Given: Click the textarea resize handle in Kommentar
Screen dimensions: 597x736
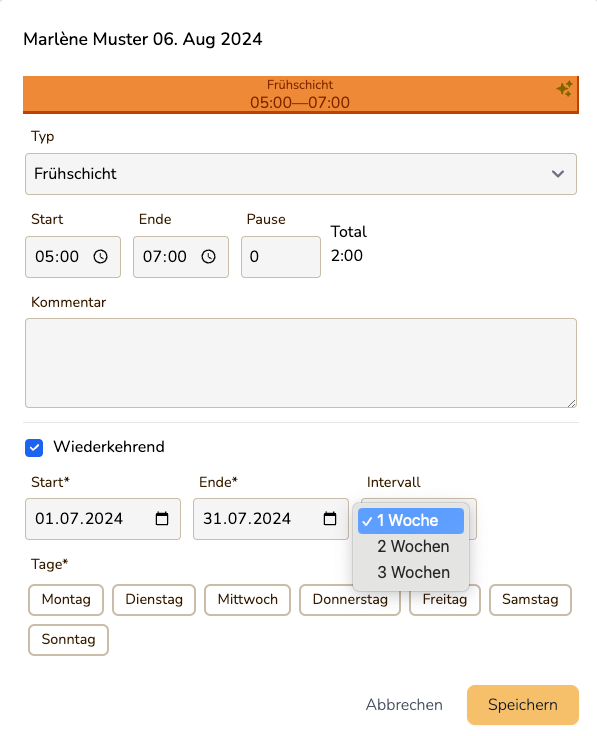Looking at the screenshot, I should pyautogui.click(x=571, y=403).
